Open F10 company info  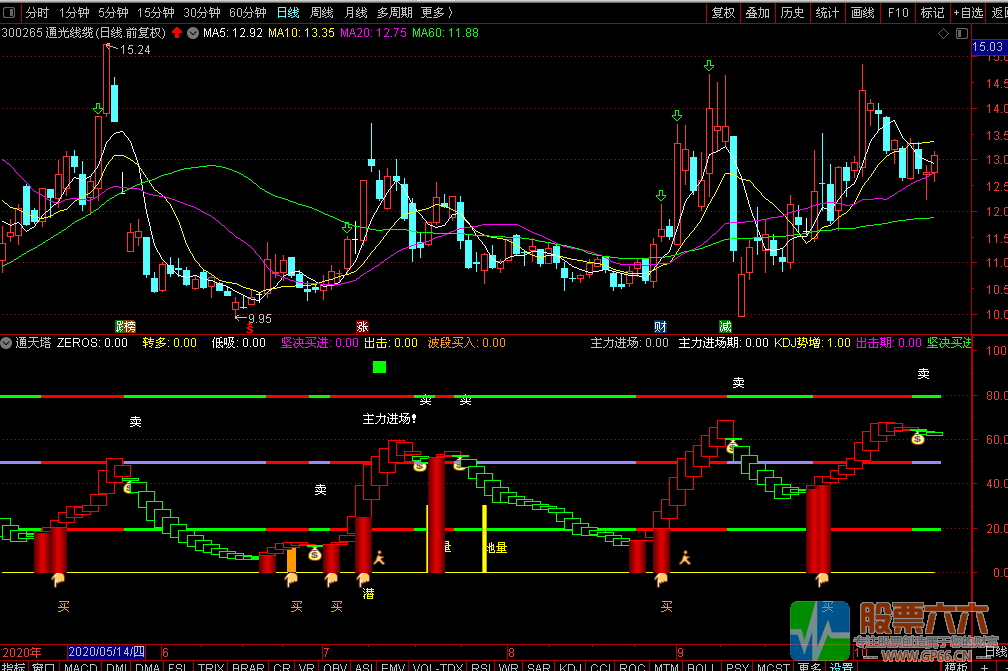[898, 13]
